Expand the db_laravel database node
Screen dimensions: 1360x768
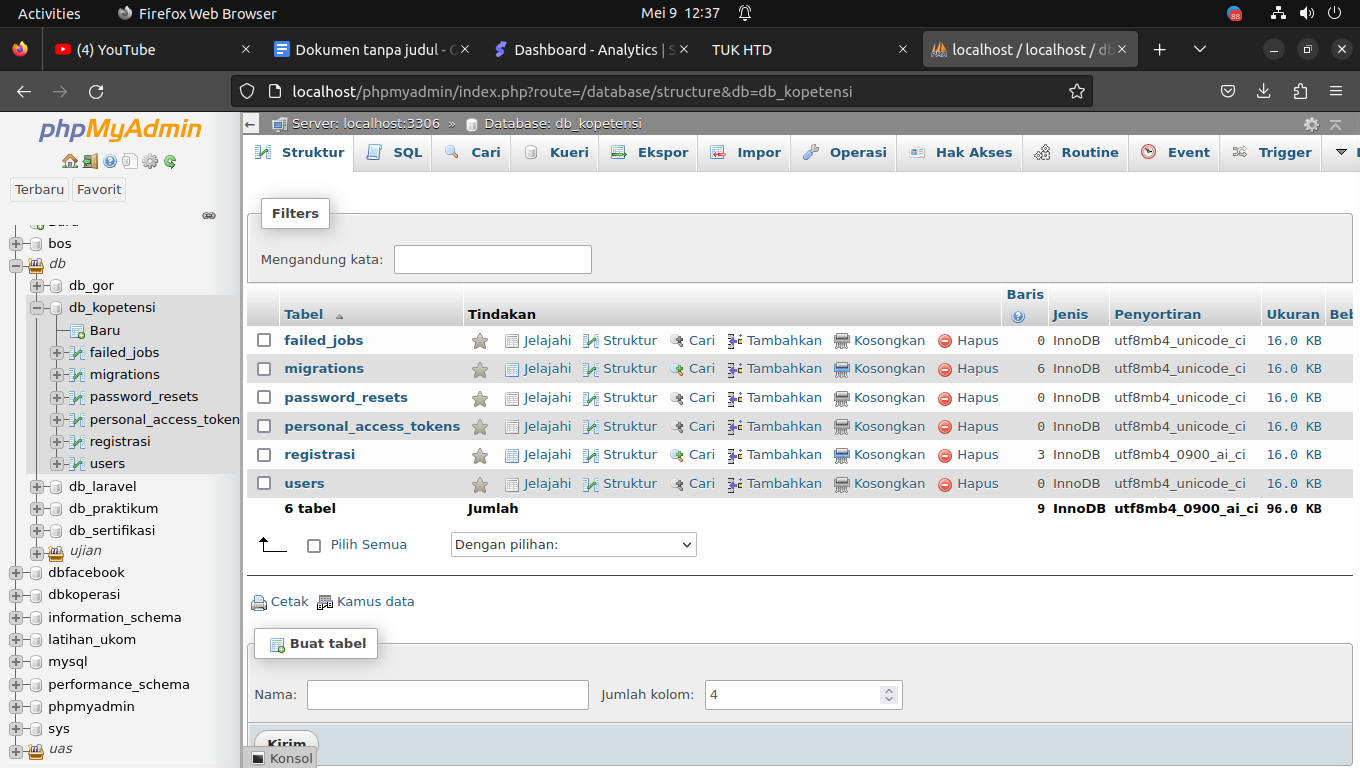click(37, 487)
